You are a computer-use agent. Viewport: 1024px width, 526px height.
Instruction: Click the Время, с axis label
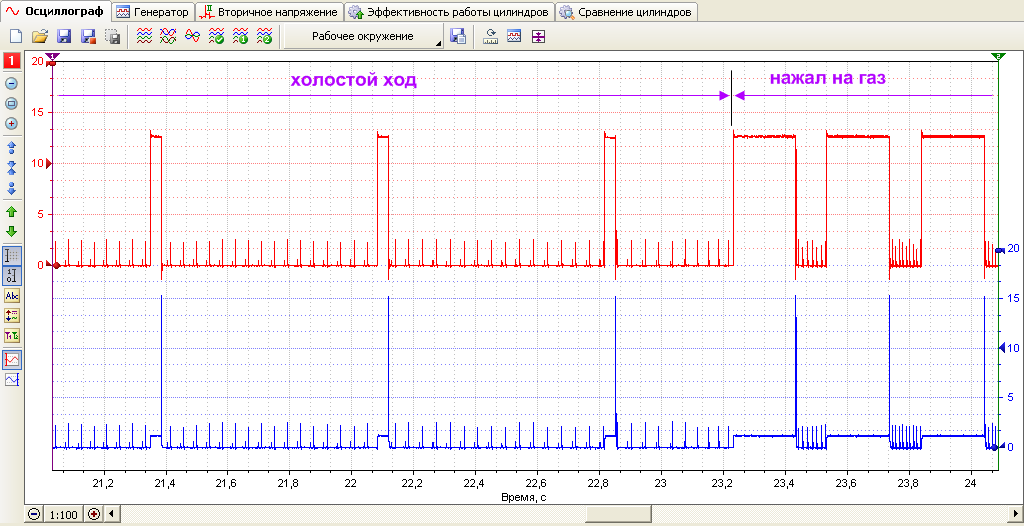click(524, 497)
